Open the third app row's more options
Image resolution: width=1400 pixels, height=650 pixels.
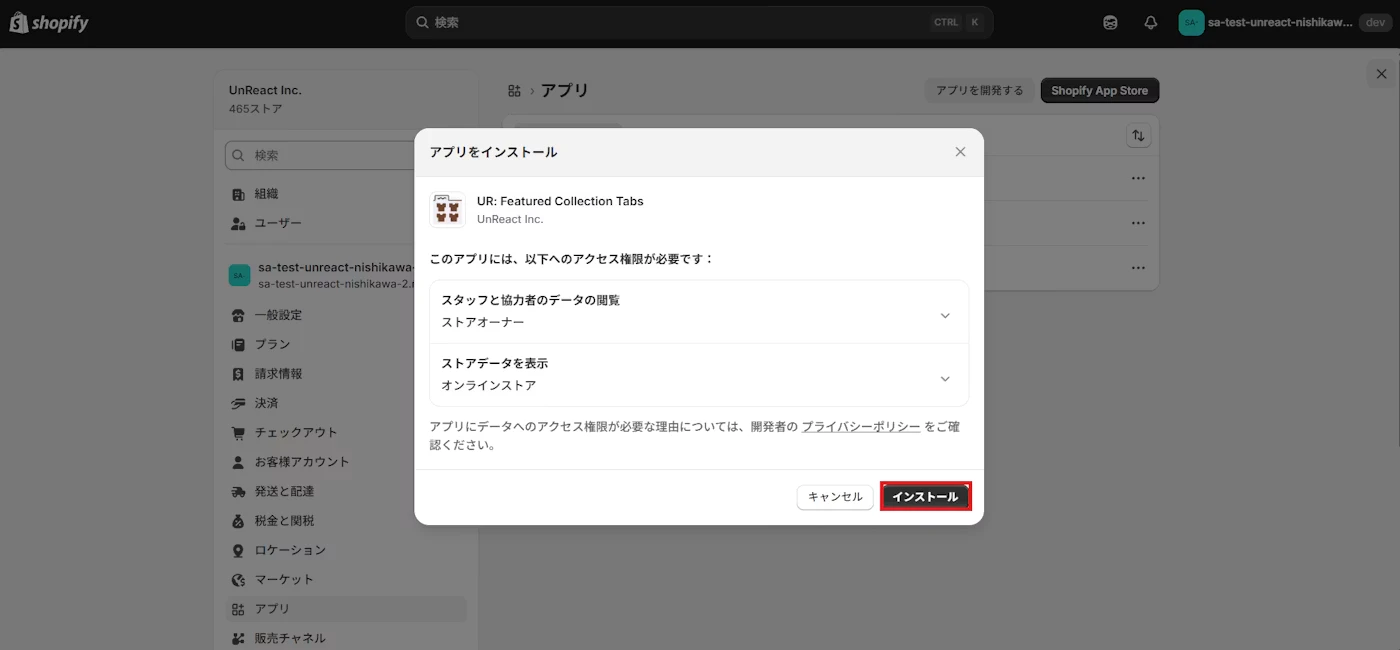1138,268
